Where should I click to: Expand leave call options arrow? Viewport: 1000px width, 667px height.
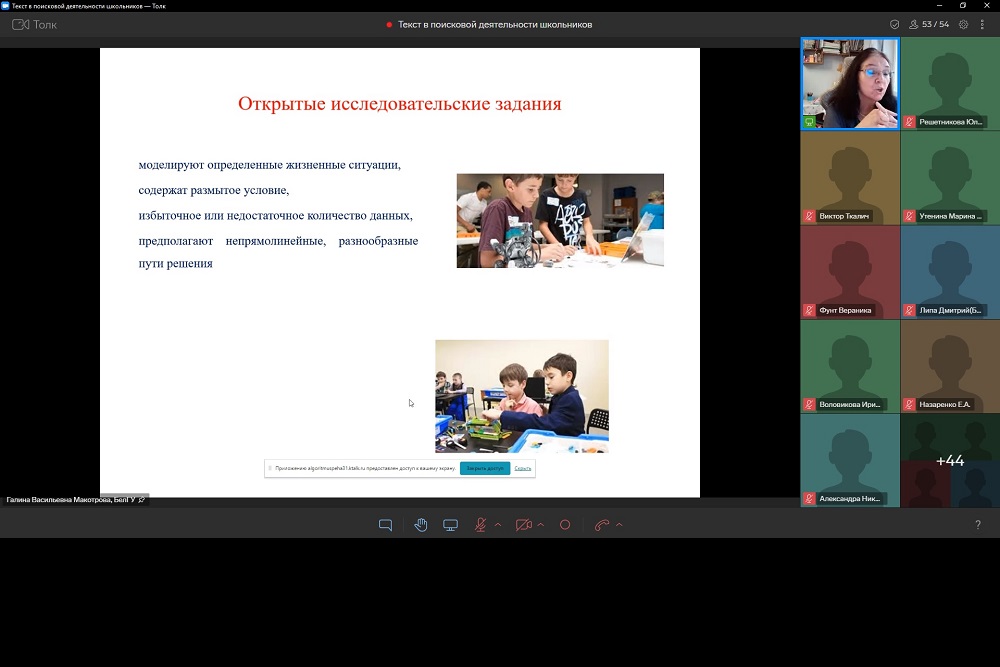(x=619, y=525)
